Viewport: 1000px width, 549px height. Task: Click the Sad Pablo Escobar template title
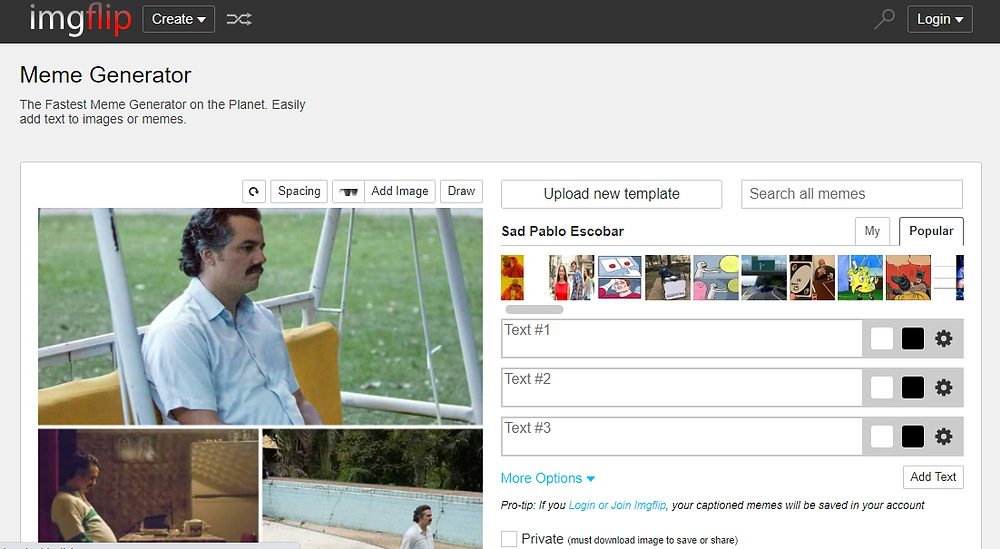point(562,231)
